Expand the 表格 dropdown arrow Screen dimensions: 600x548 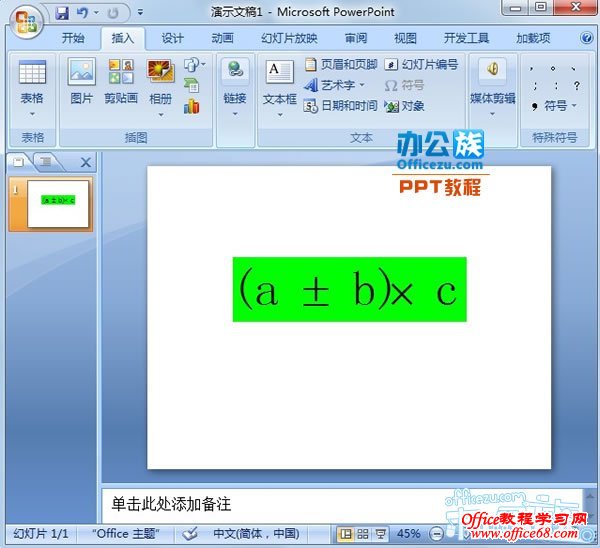(x=32, y=114)
